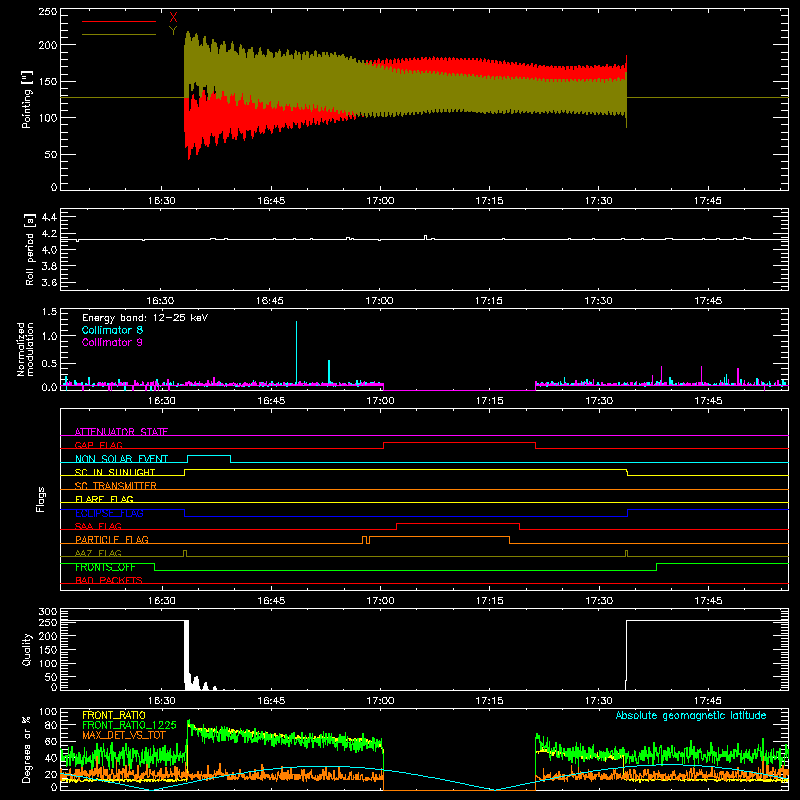Click the 17:45 tick under Pointing plot
800x800 pixels.
708,201
